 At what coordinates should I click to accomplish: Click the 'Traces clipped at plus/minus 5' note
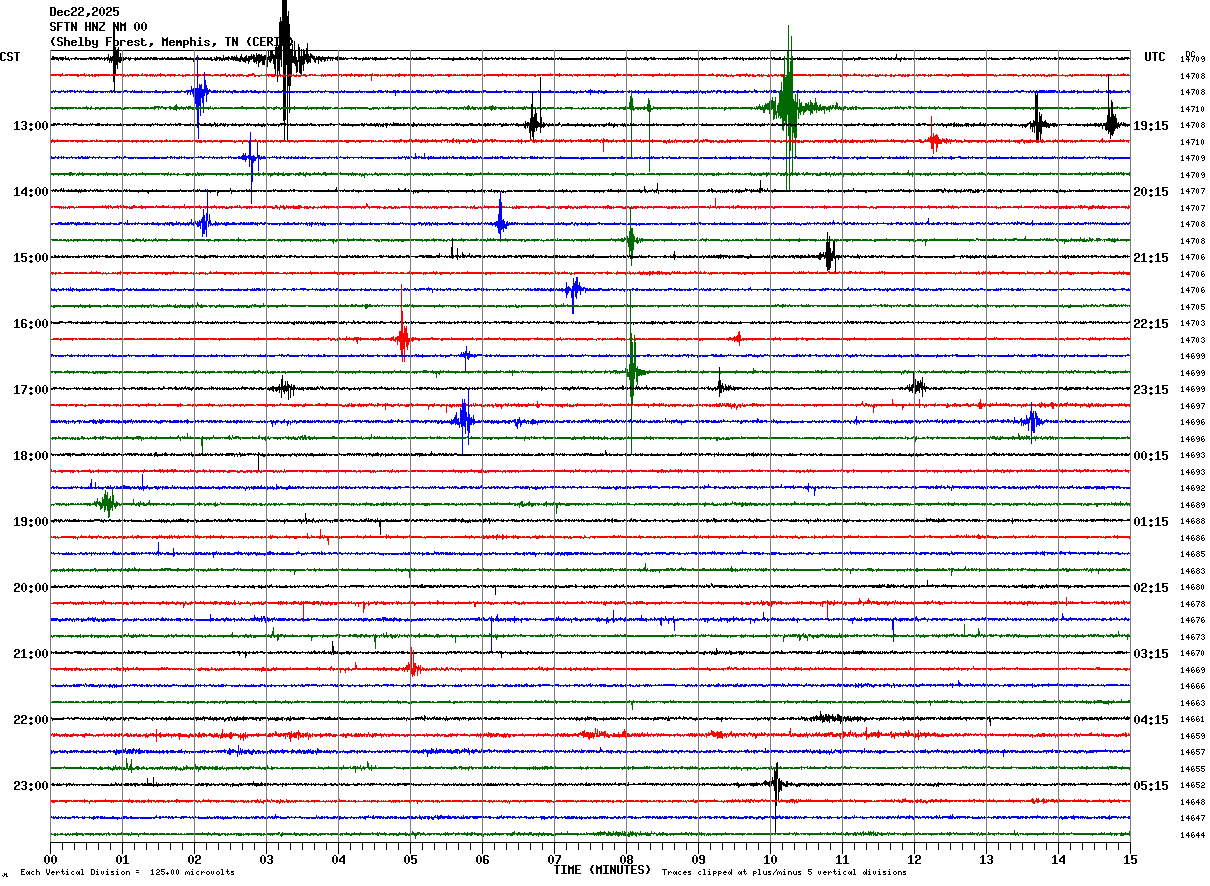tap(784, 873)
